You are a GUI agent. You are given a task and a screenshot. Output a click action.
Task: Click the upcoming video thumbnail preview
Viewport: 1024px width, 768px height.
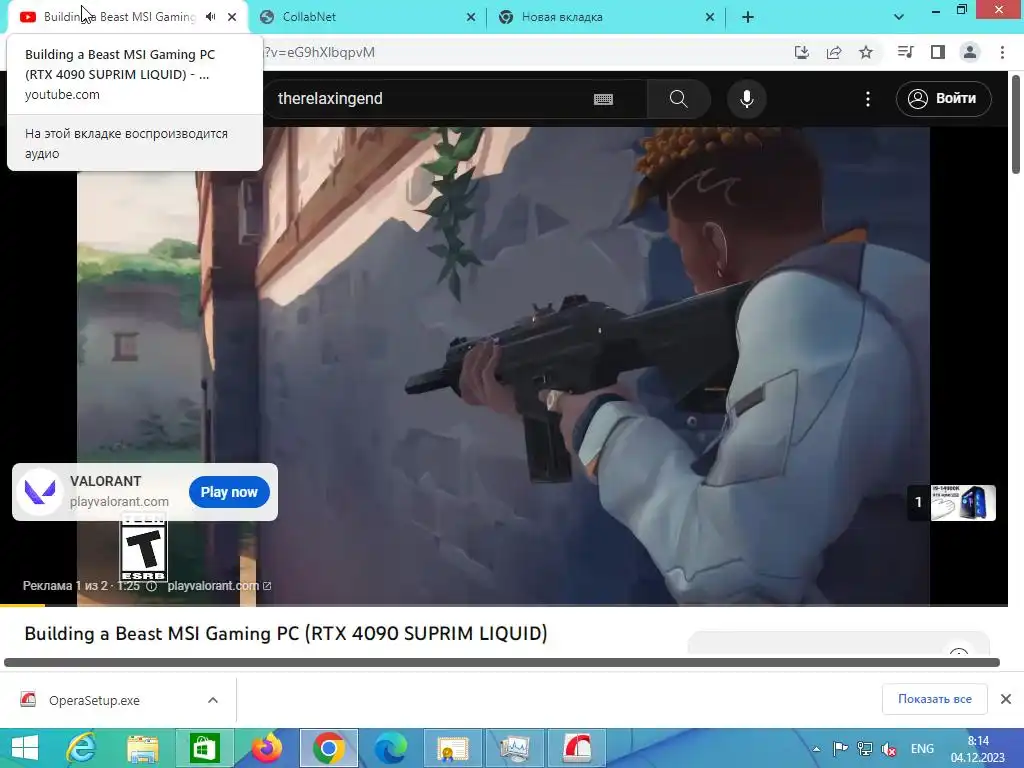963,502
